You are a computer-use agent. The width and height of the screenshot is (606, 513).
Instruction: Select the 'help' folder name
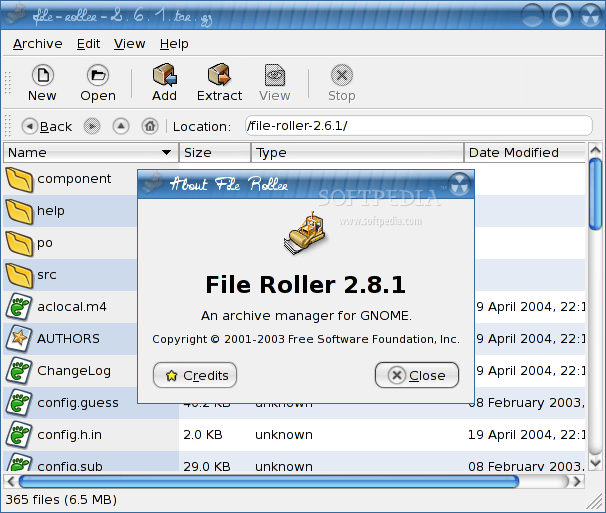(51, 211)
